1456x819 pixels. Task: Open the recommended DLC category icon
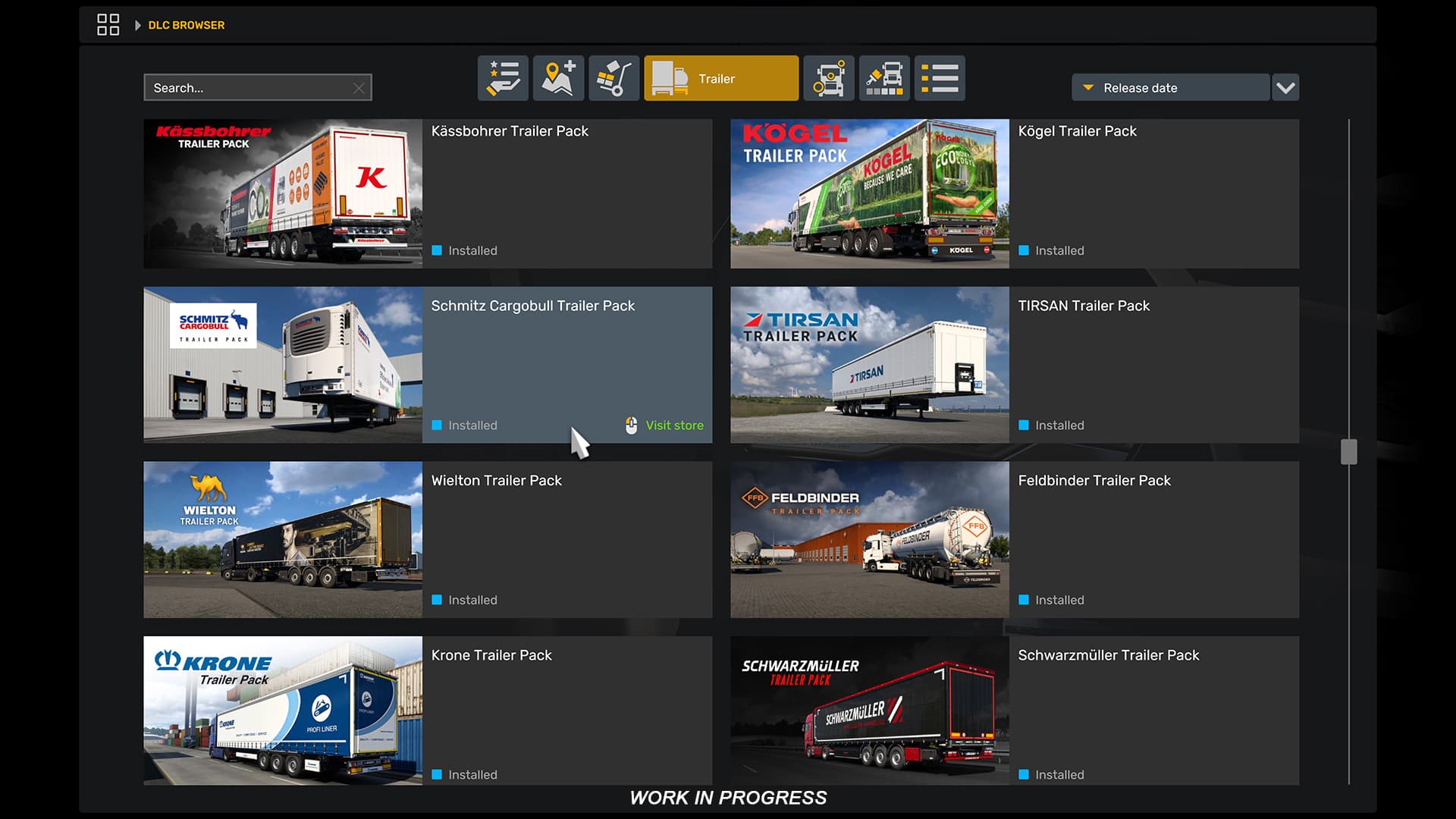(503, 78)
